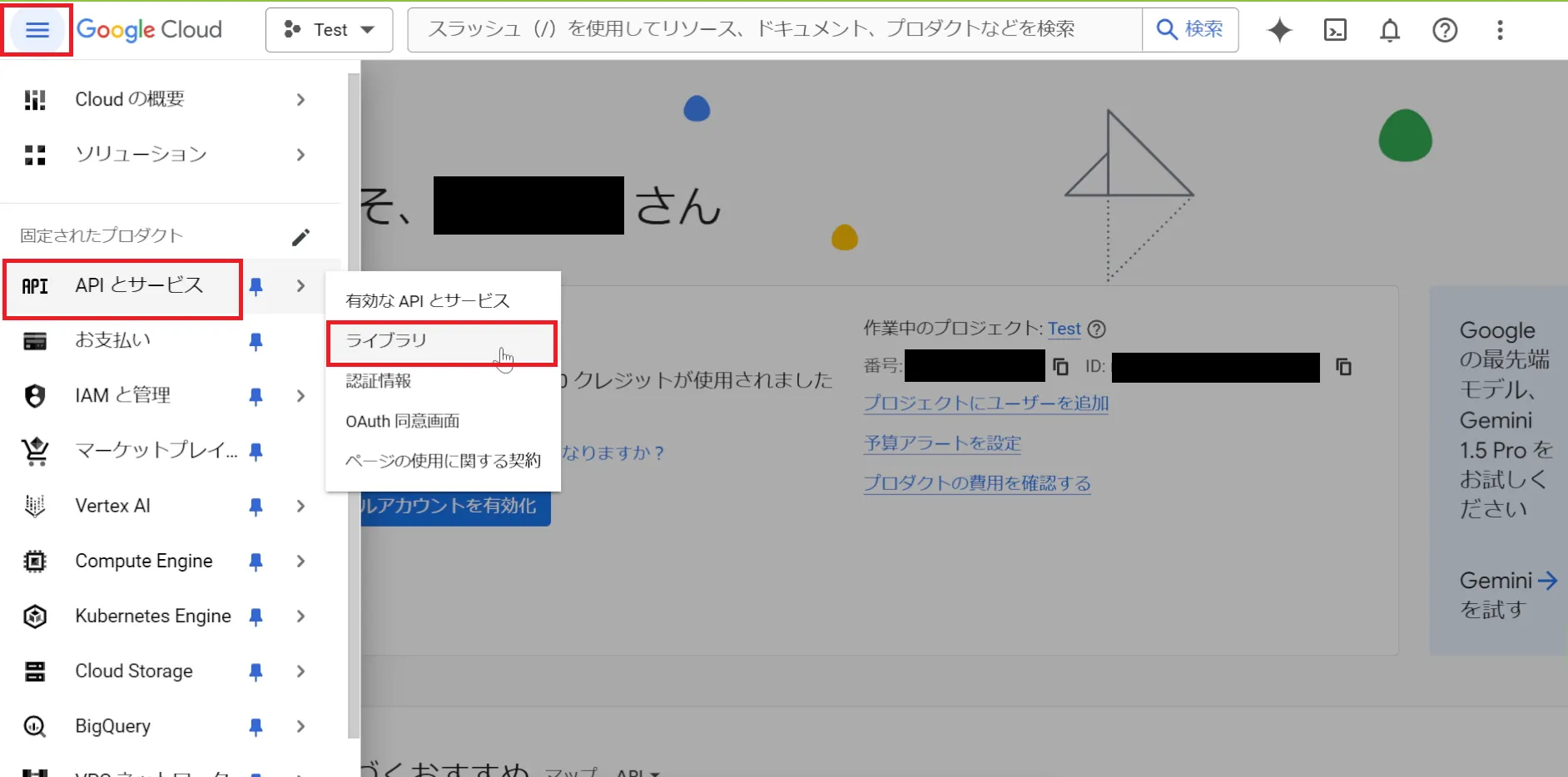The width and height of the screenshot is (1568, 777).
Task: Click the API icon in sidebar
Action: (35, 286)
